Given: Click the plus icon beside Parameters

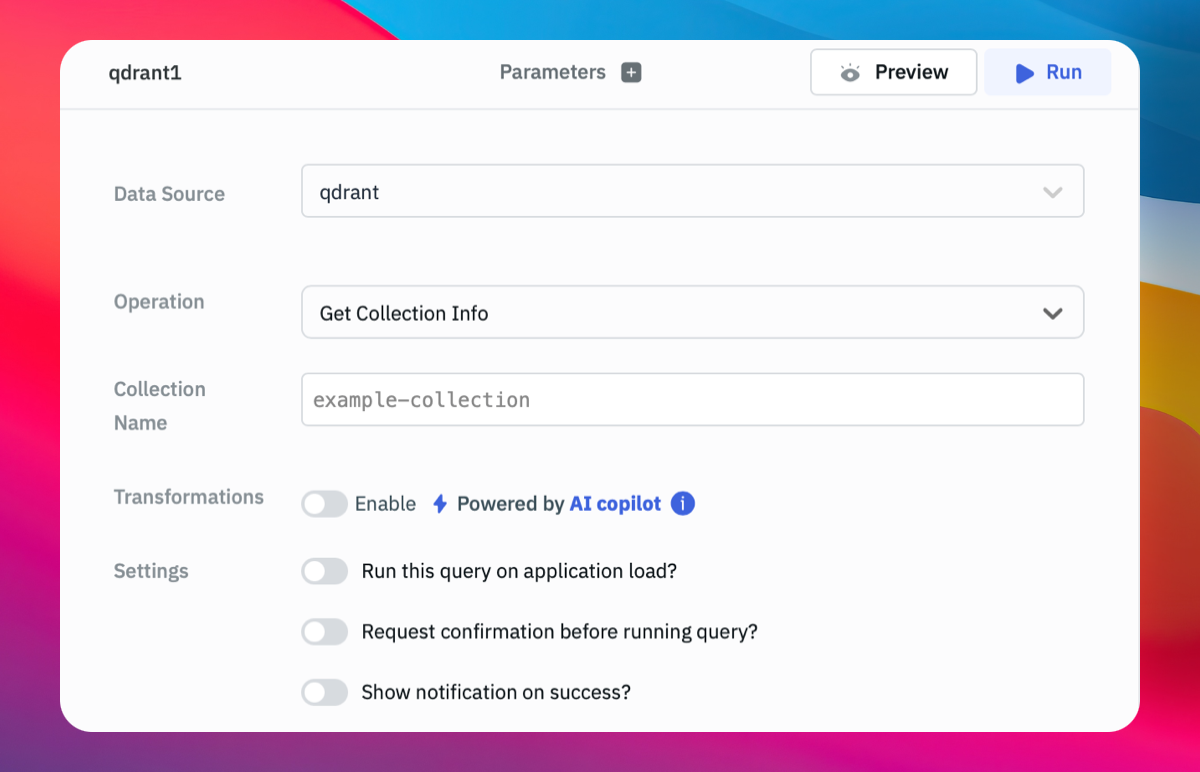Looking at the screenshot, I should pyautogui.click(x=631, y=72).
